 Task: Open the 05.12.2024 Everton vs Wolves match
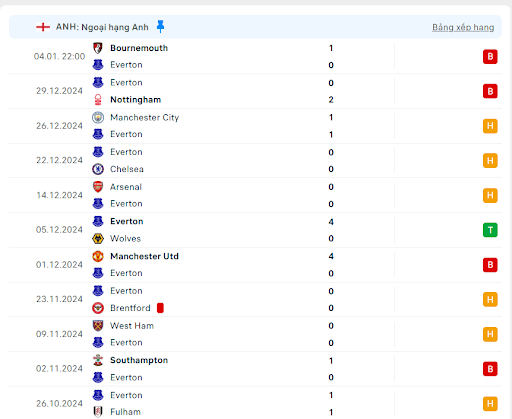tap(255, 230)
